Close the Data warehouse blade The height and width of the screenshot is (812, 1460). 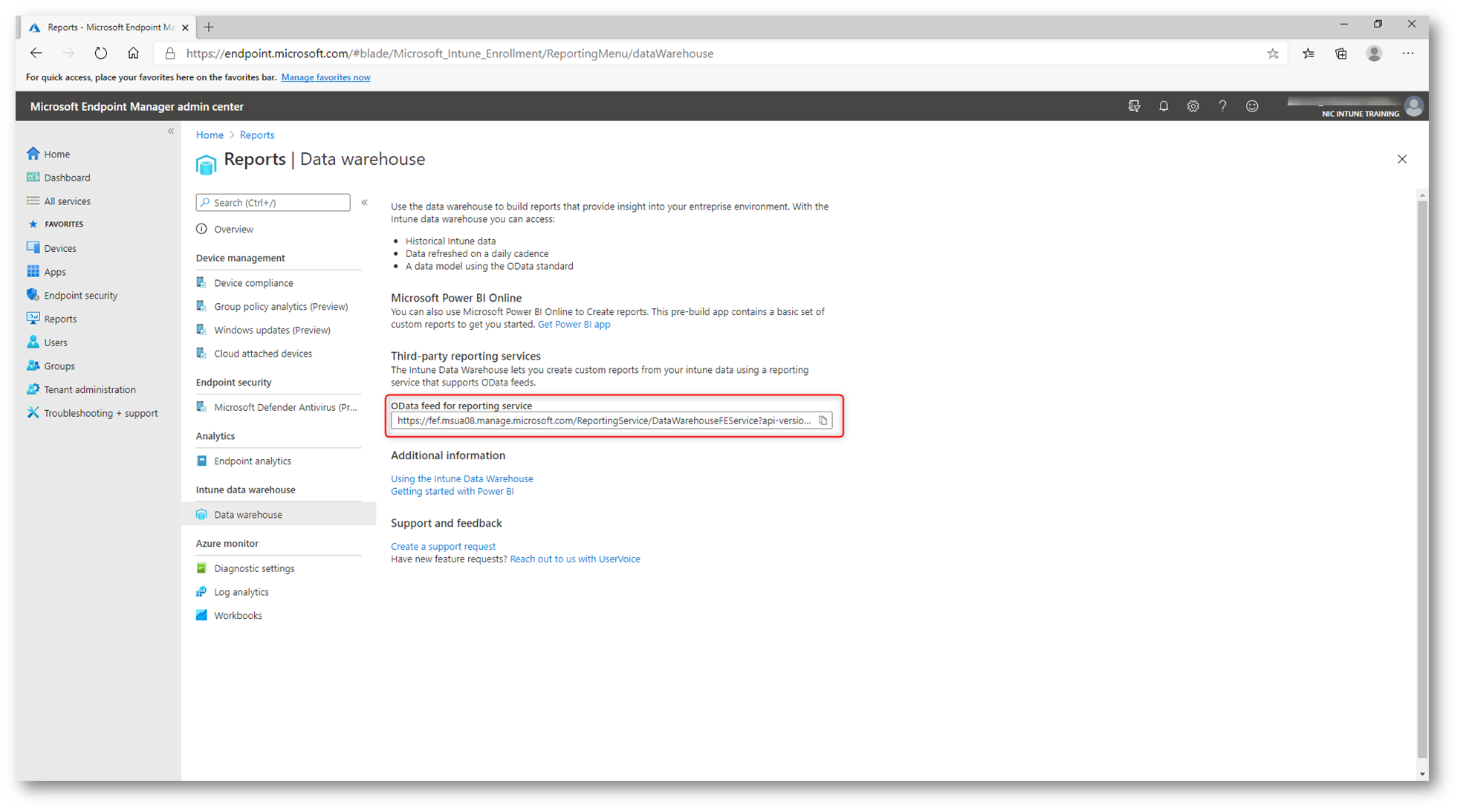click(1402, 160)
